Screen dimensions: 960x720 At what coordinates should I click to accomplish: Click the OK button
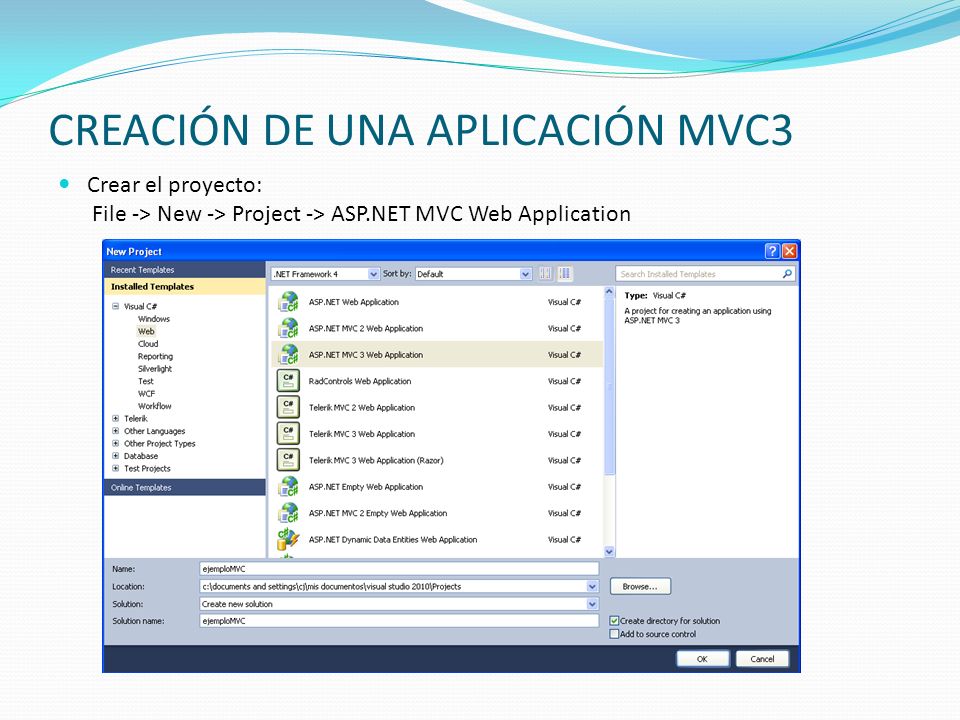[x=702, y=659]
